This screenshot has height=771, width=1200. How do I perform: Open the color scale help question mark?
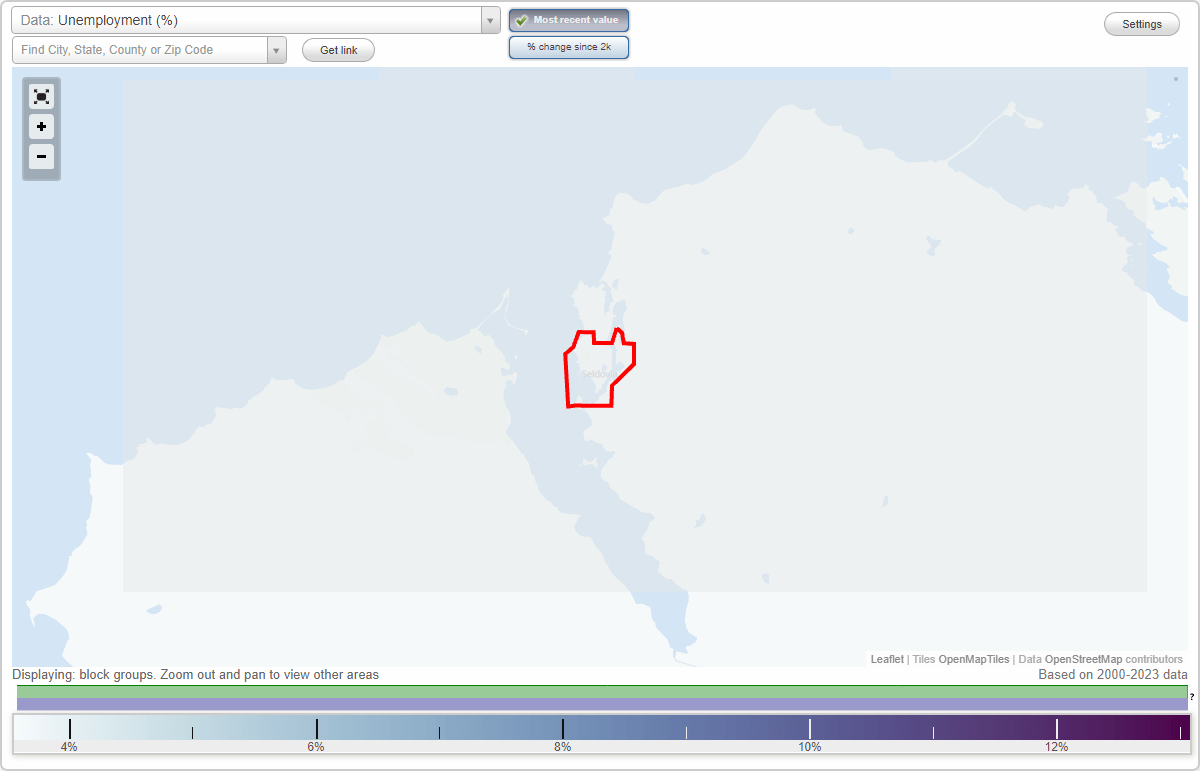pos(1192,696)
